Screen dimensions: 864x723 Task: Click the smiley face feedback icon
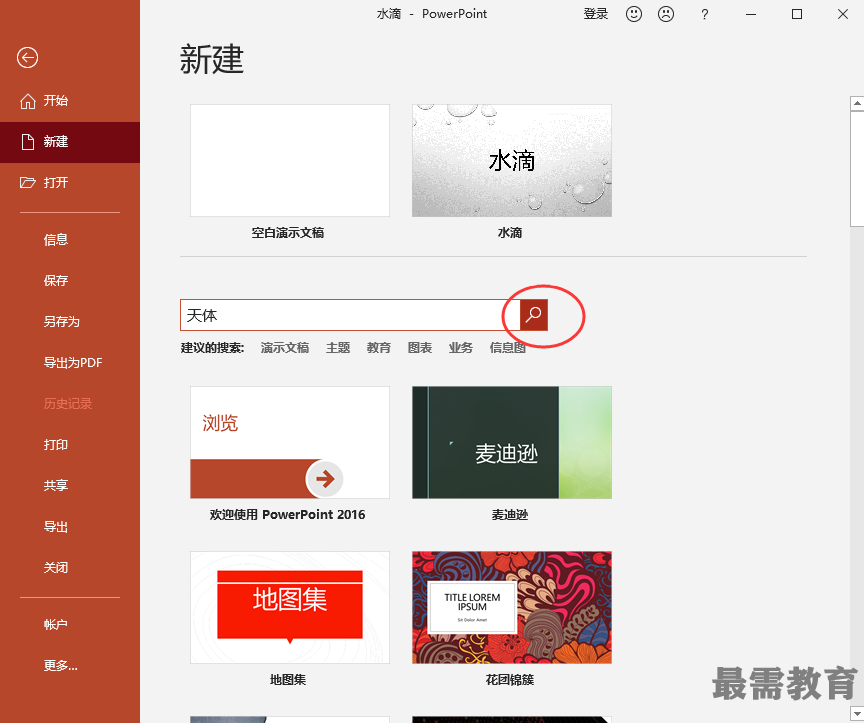[634, 14]
